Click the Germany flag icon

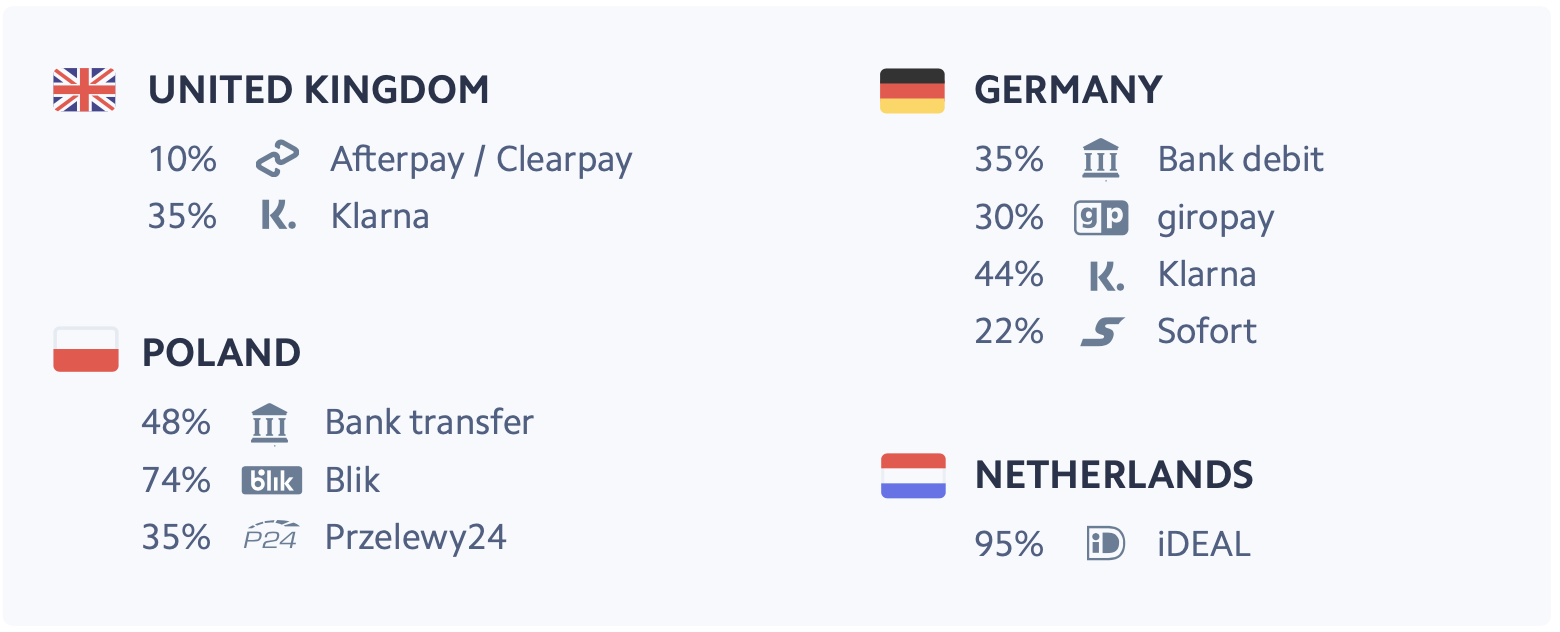pyautogui.click(x=912, y=90)
